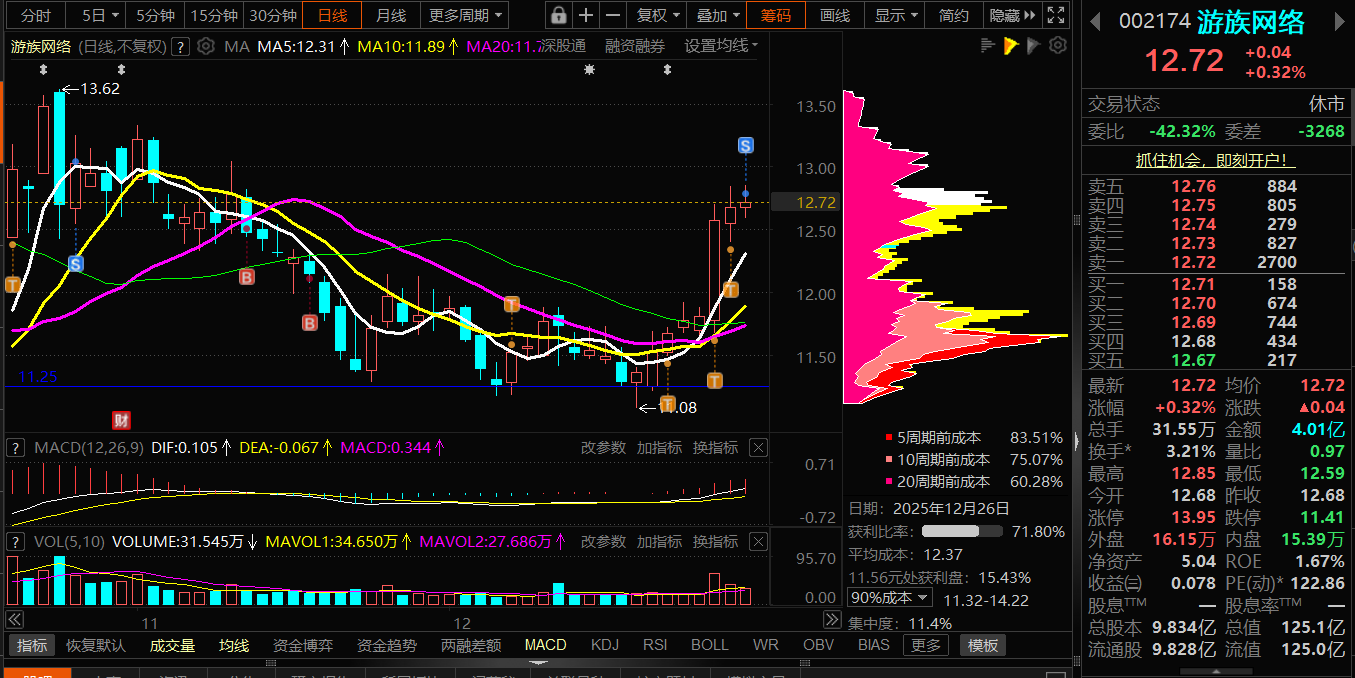Open 设置均线 moving average settings dropdown
The image size is (1355, 678).
point(721,46)
